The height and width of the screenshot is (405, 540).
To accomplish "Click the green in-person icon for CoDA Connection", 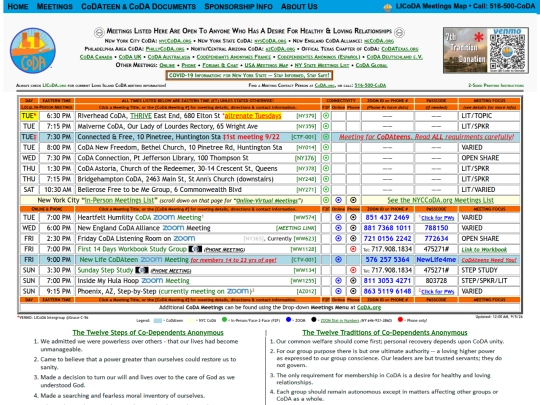I will (x=326, y=158).
